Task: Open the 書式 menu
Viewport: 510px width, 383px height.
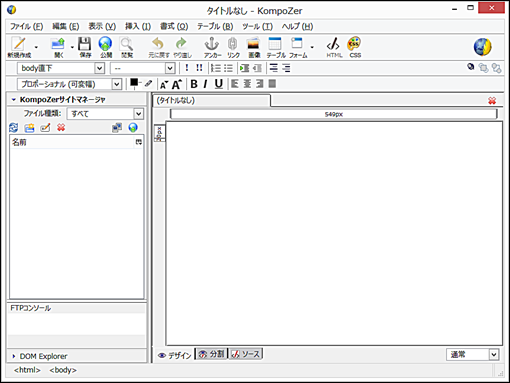Action: pyautogui.click(x=174, y=26)
